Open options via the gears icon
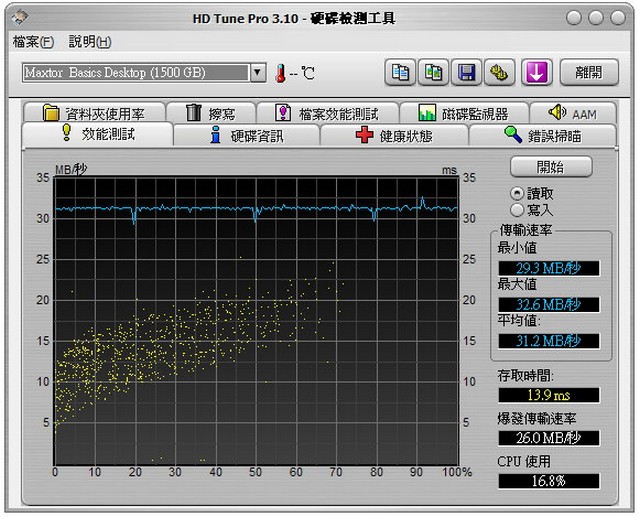The height and width of the screenshot is (517, 640). (x=498, y=72)
